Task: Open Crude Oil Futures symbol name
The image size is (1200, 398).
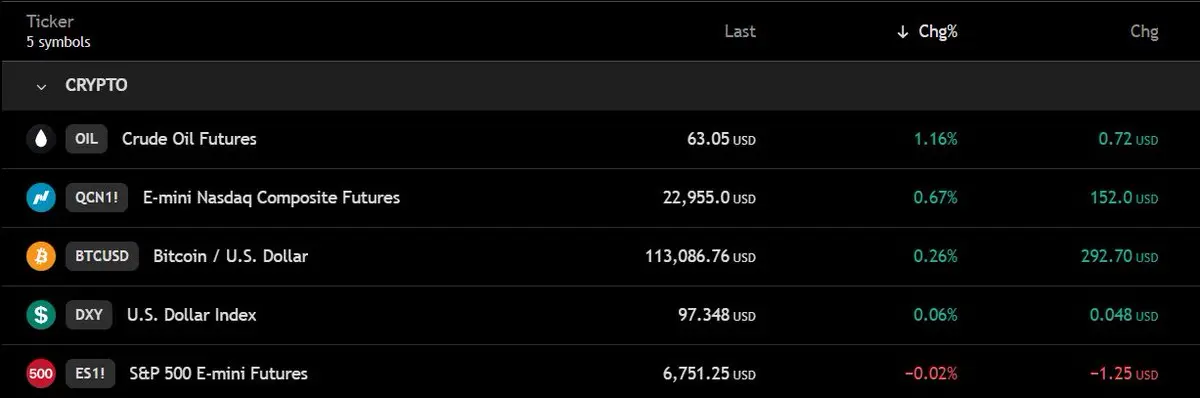Action: pos(189,139)
